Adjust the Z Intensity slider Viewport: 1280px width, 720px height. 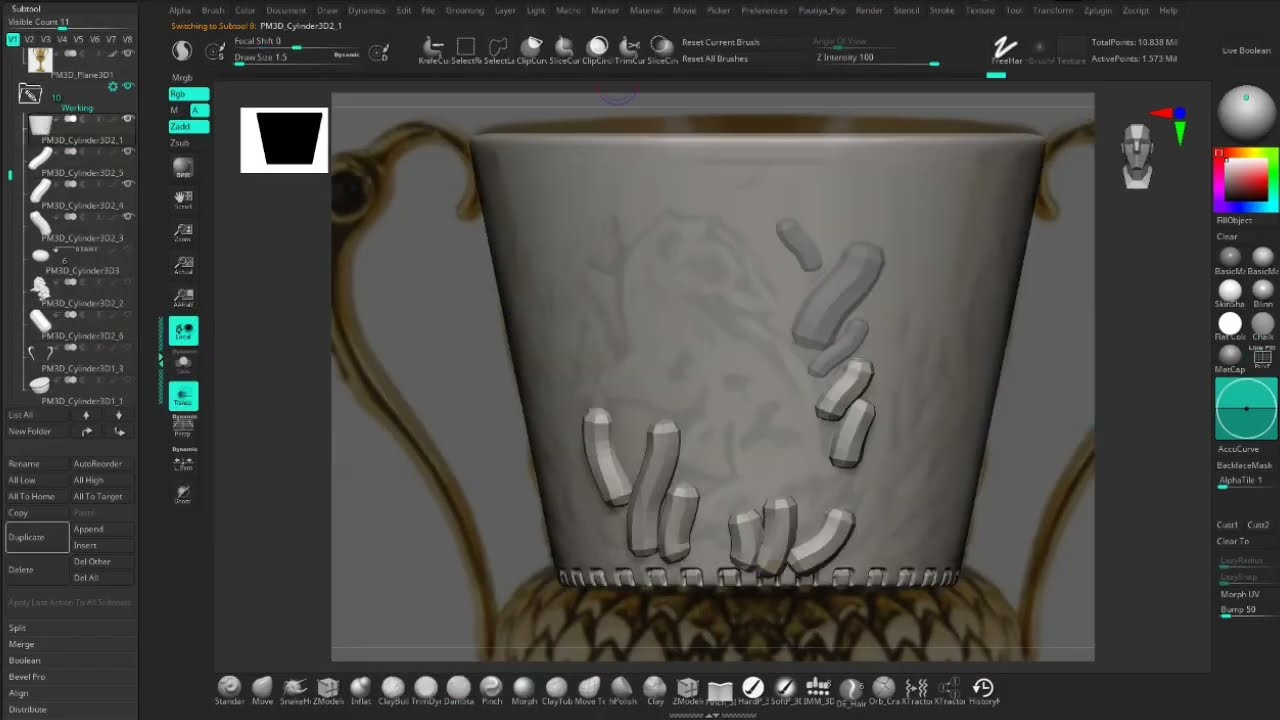(x=878, y=58)
